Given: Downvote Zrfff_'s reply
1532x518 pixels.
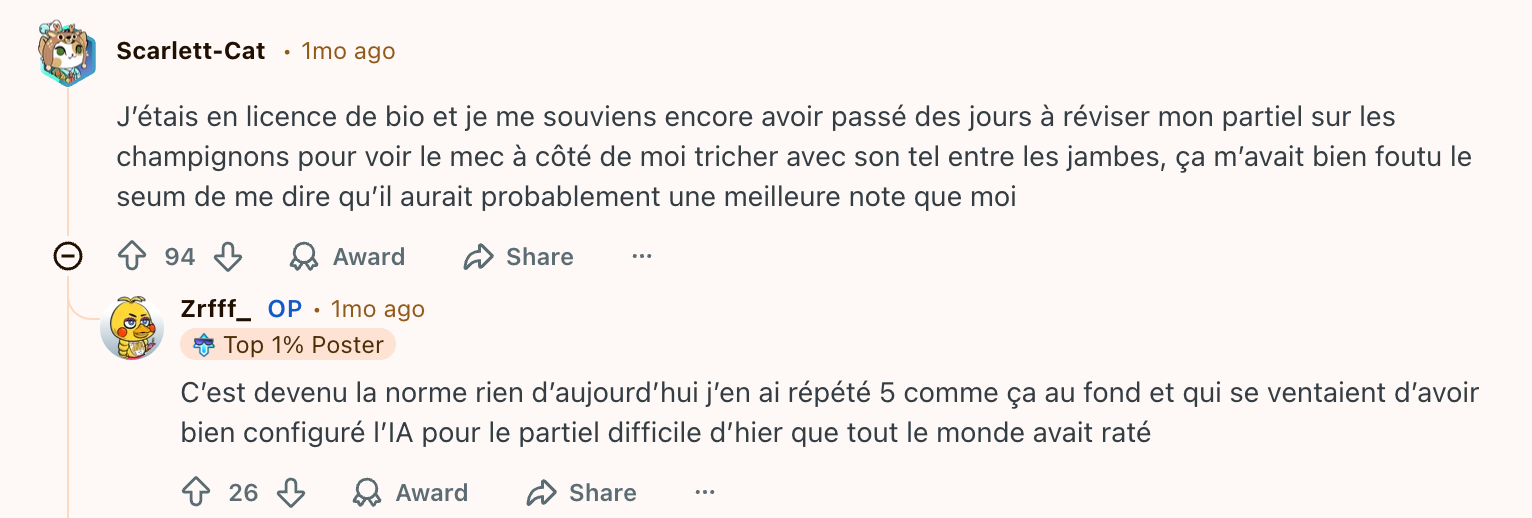Looking at the screenshot, I should click(x=291, y=493).
